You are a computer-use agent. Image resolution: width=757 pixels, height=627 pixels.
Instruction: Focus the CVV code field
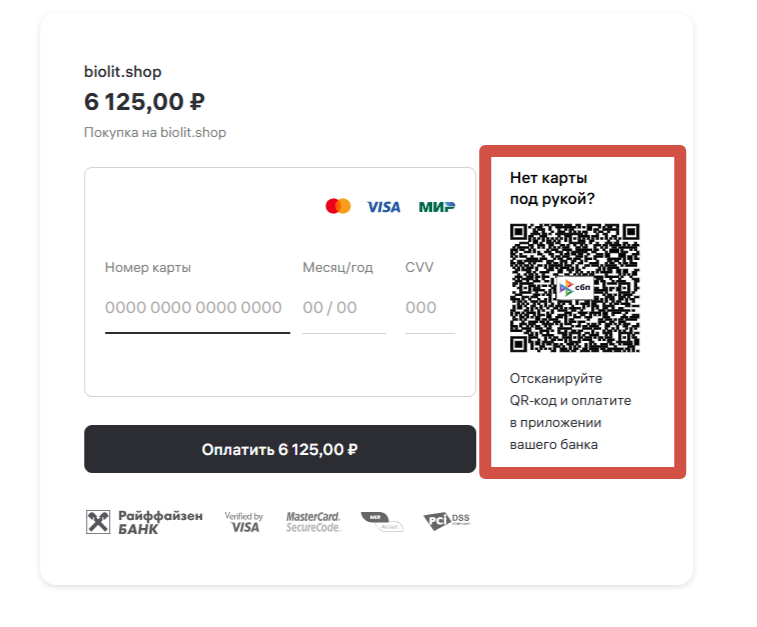(430, 308)
